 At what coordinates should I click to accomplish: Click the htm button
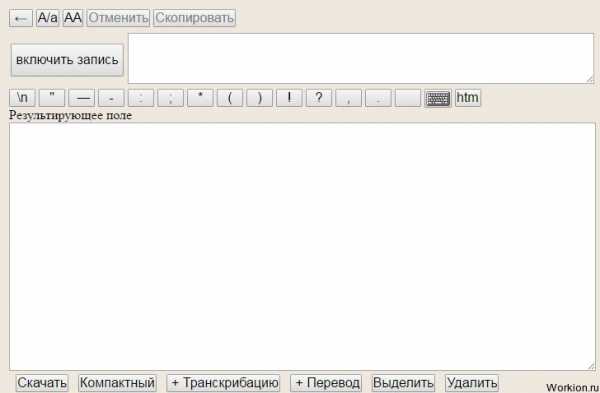468,98
